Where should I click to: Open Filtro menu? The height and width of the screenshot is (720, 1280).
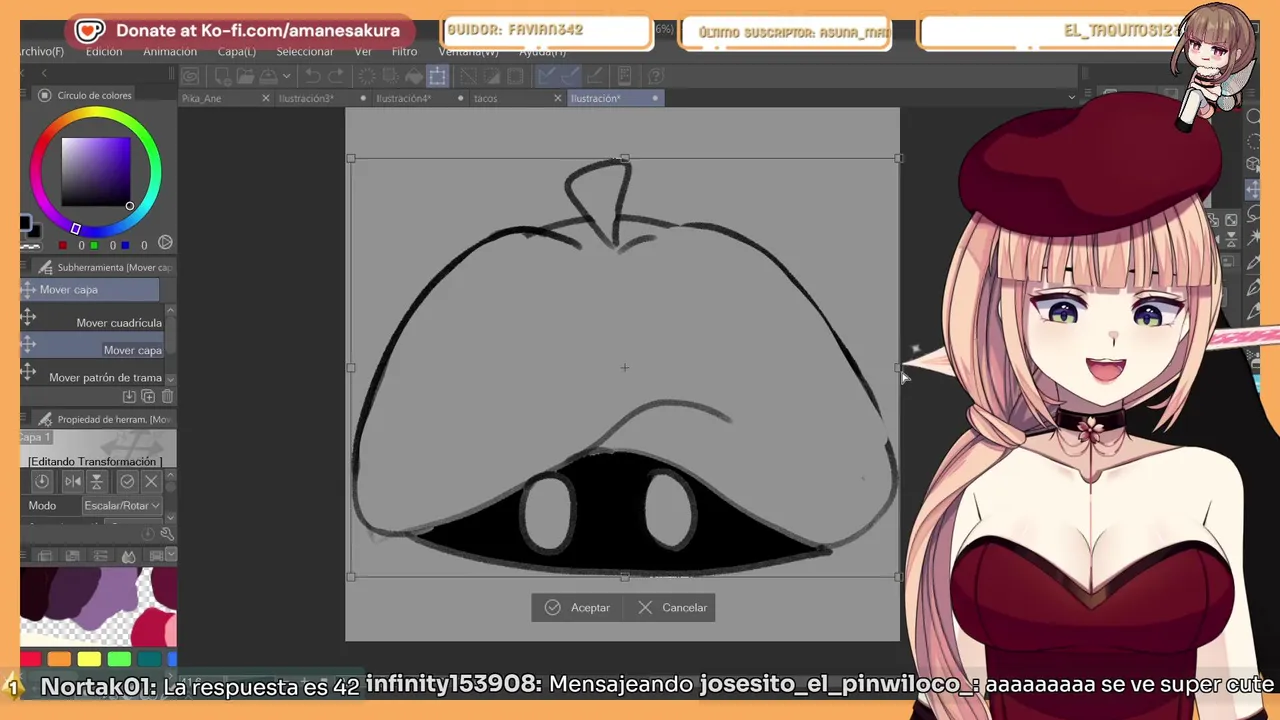[x=404, y=51]
